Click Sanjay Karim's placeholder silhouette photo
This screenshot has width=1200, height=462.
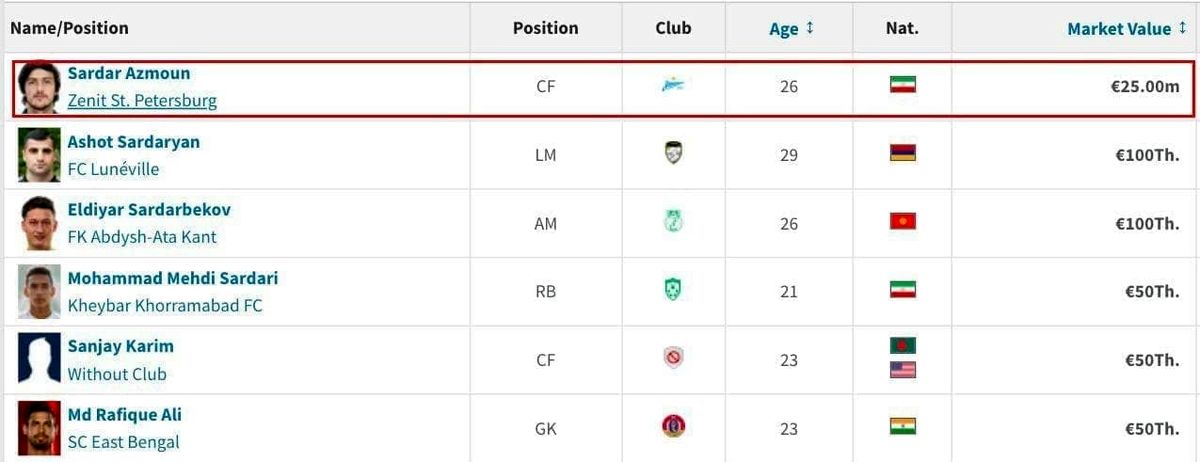(39, 359)
